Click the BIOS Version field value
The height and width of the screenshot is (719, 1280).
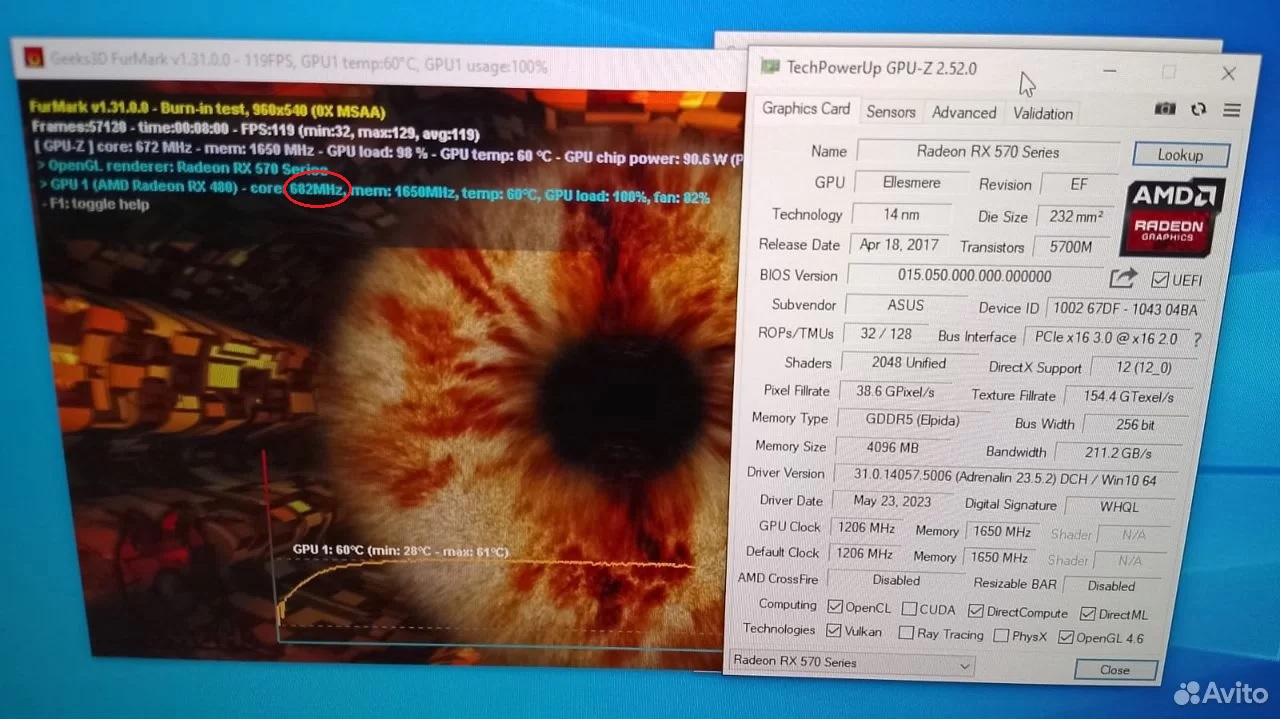tap(974, 275)
